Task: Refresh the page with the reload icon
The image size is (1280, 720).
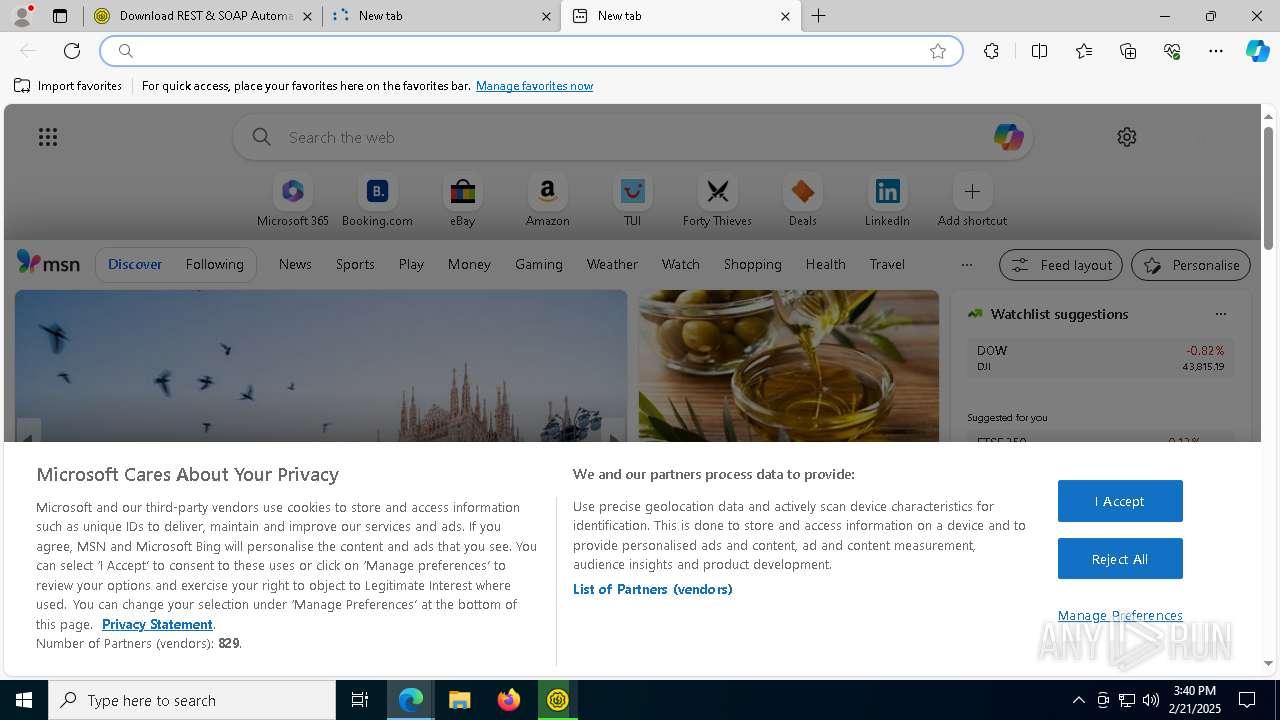Action: pos(72,51)
